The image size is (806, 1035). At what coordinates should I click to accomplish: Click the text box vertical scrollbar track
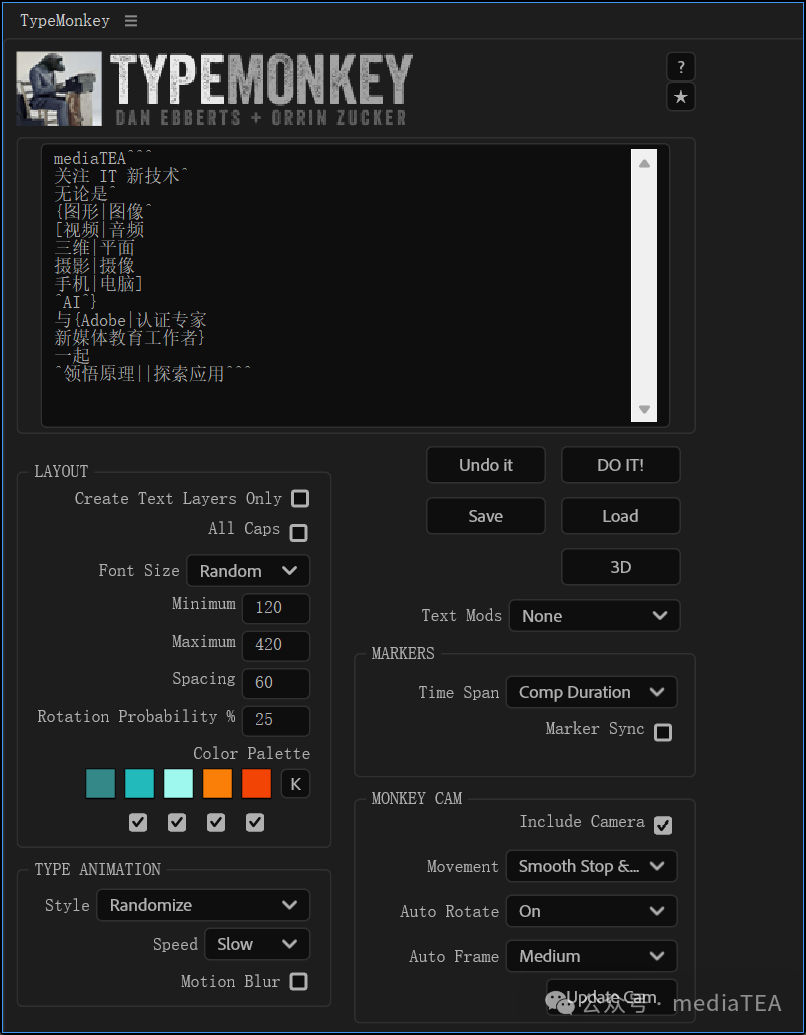[644, 285]
